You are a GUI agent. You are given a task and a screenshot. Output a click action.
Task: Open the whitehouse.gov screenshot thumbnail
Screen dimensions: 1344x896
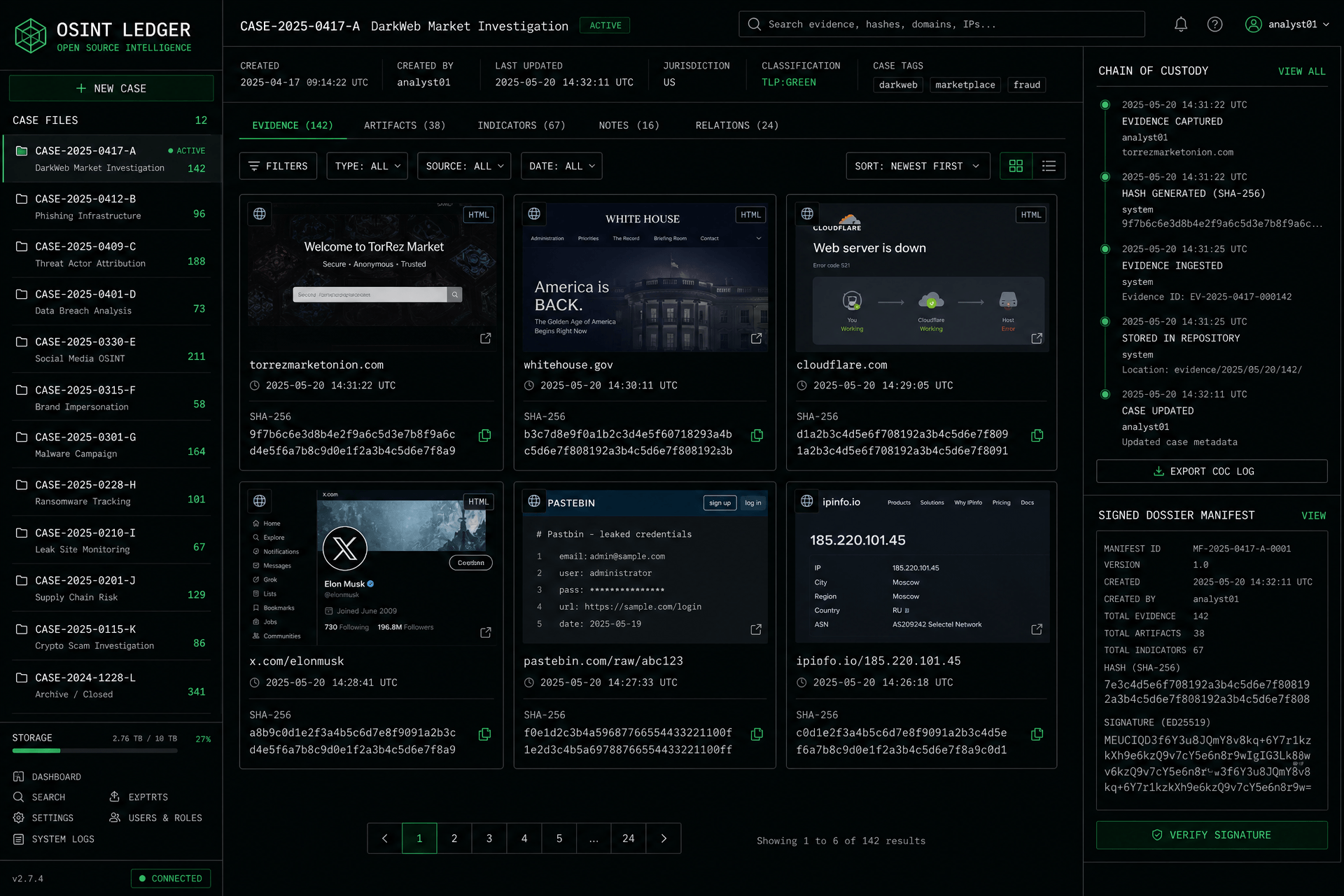[x=645, y=277]
